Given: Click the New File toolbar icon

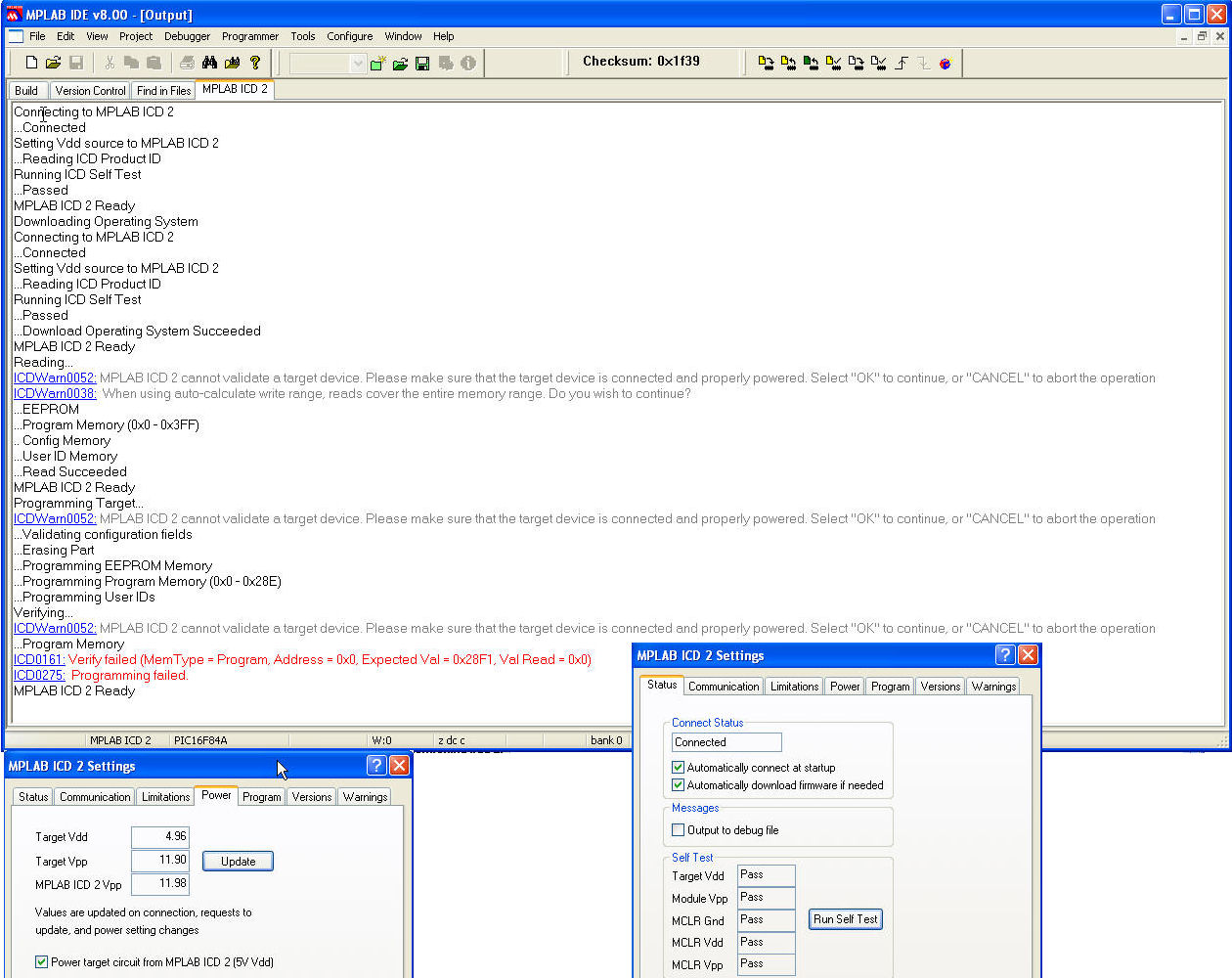Looking at the screenshot, I should [31, 63].
